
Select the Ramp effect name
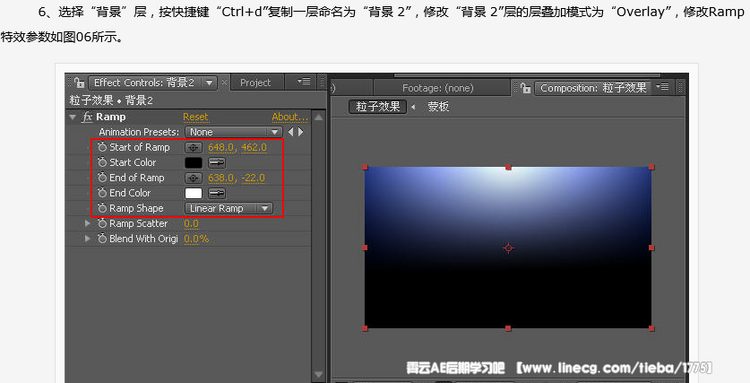coord(110,117)
